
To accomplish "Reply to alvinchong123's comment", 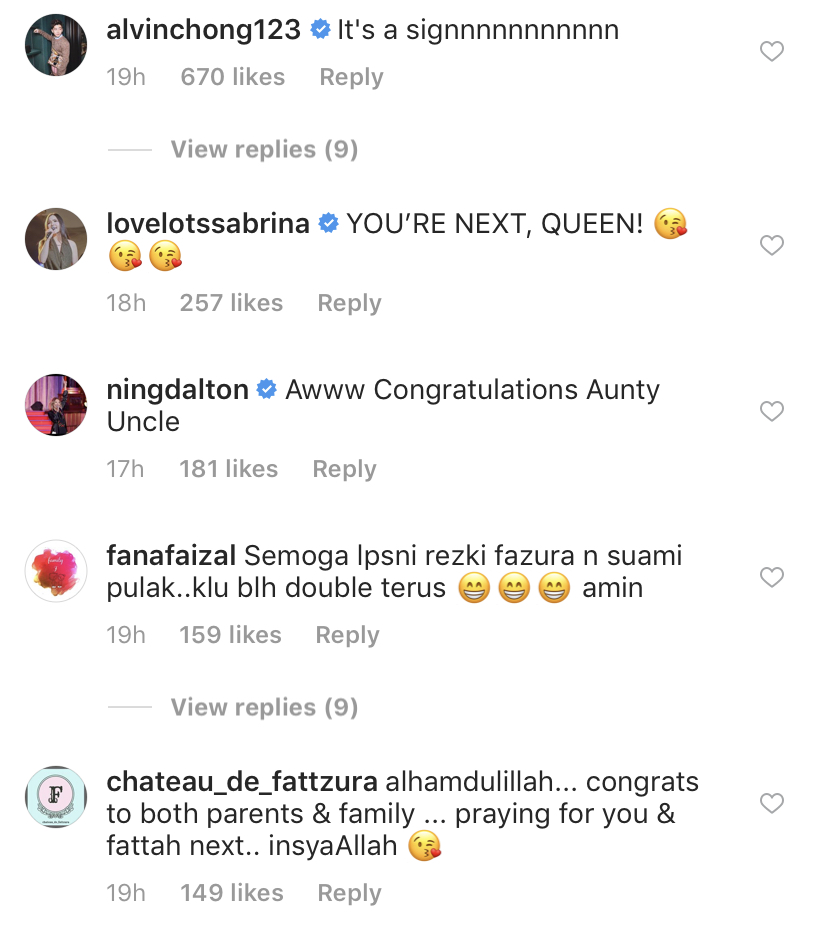I will tap(351, 77).
